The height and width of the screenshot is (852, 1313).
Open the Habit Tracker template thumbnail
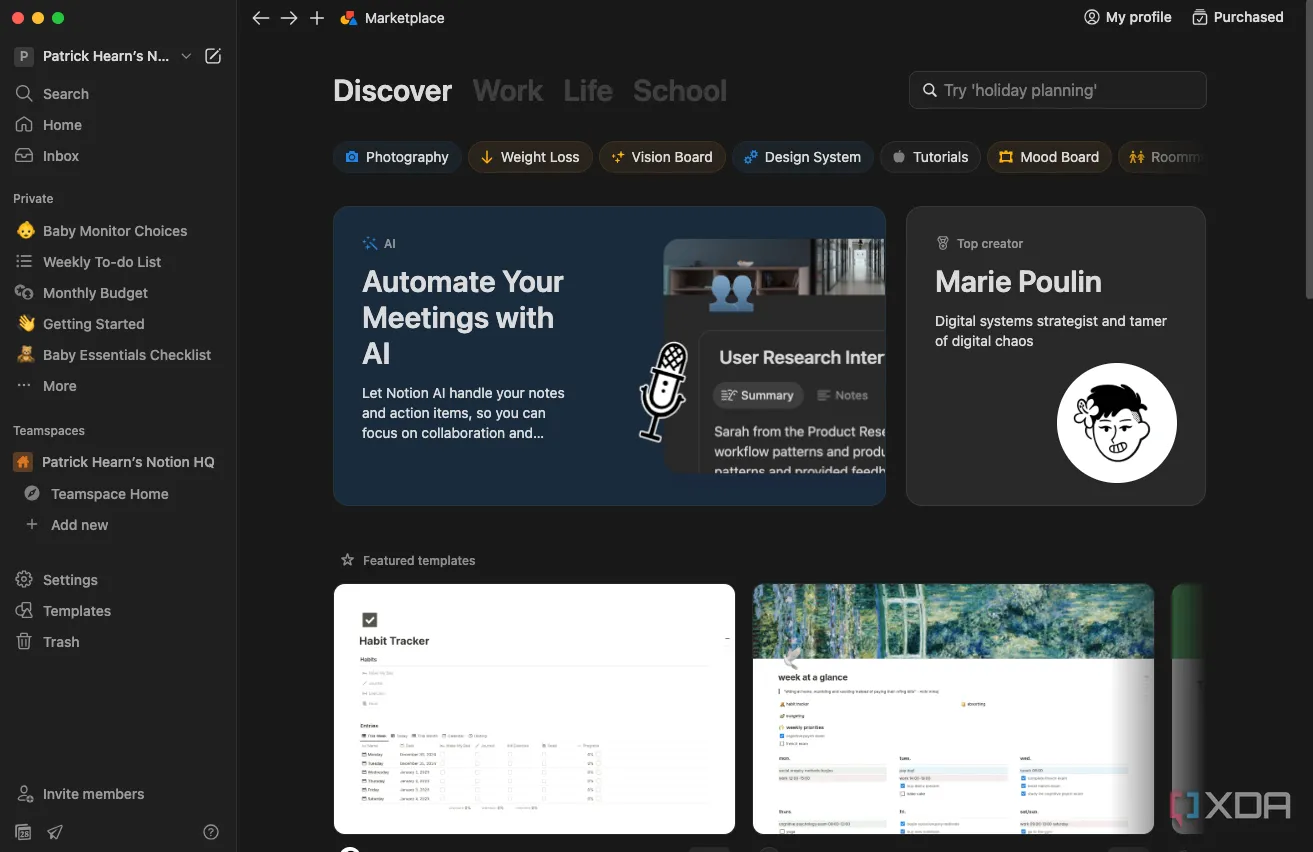pyautogui.click(x=534, y=708)
